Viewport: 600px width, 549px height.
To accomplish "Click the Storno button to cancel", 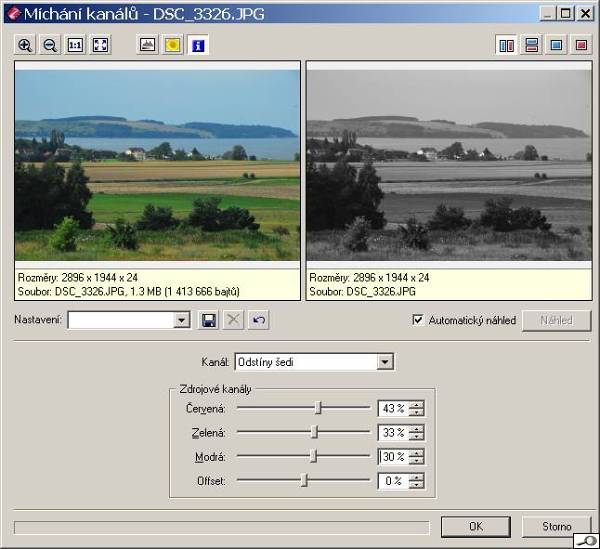I will (556, 526).
